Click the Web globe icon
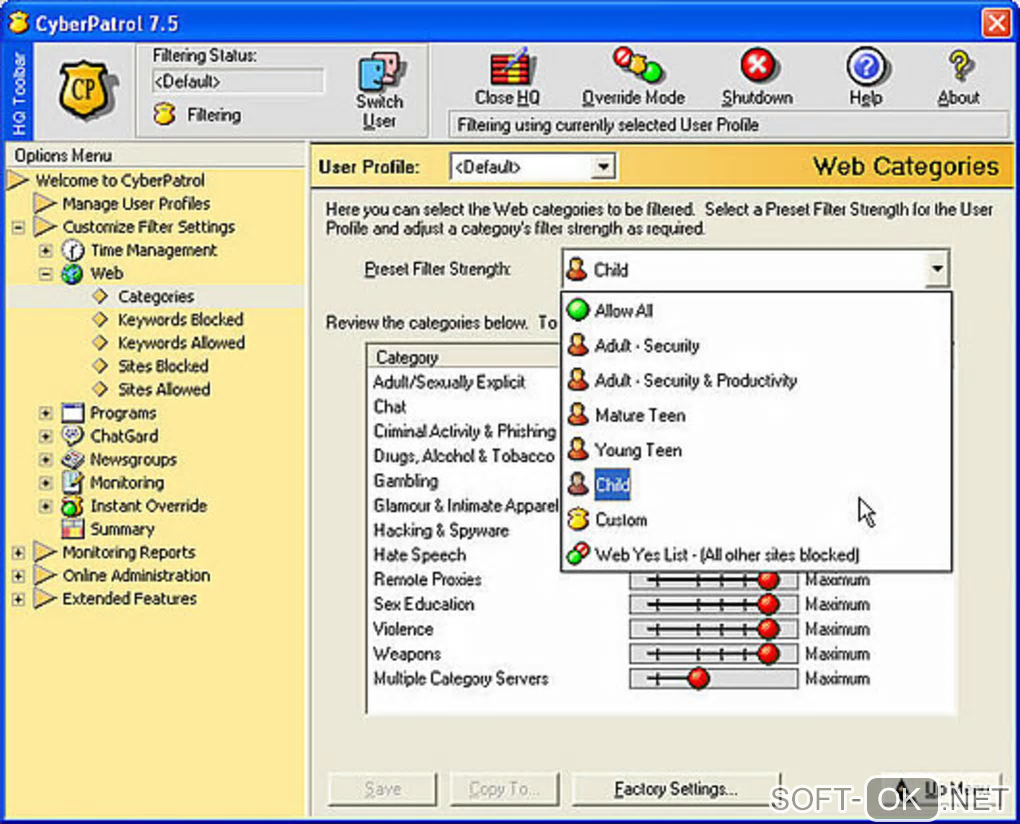The image size is (1020, 824). click(x=72, y=274)
